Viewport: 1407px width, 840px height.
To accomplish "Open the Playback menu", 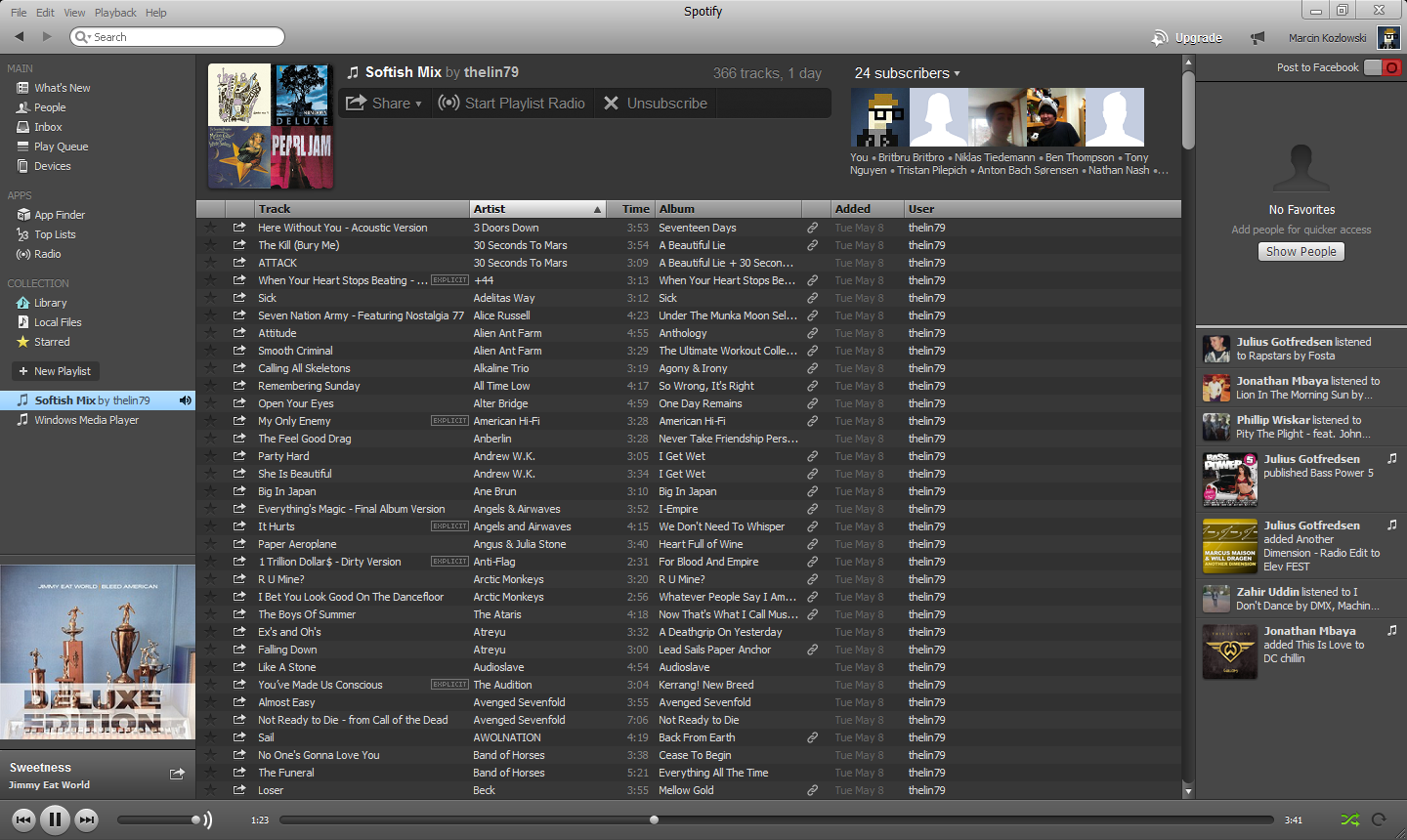I will click(x=115, y=13).
